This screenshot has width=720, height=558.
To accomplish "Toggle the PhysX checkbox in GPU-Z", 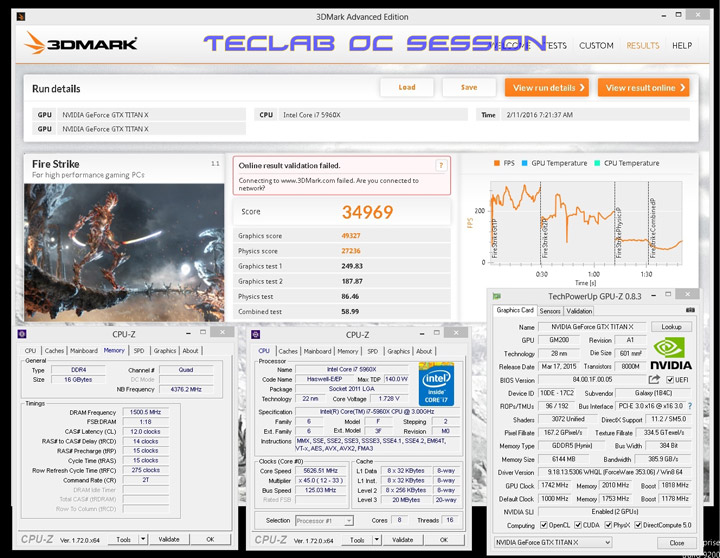I will click(608, 525).
